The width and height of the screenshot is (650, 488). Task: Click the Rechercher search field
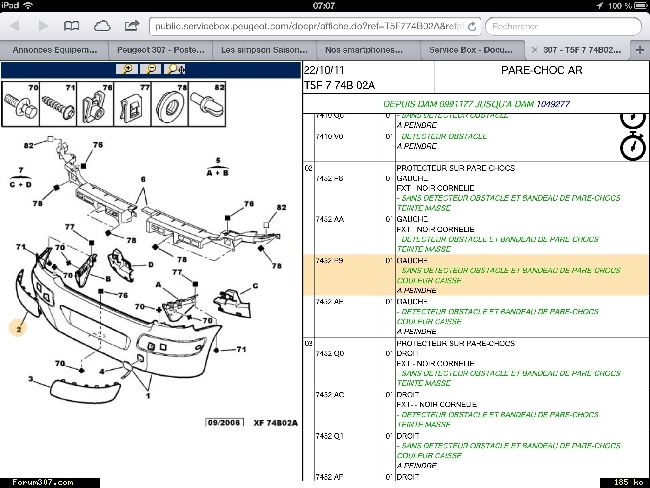click(563, 26)
